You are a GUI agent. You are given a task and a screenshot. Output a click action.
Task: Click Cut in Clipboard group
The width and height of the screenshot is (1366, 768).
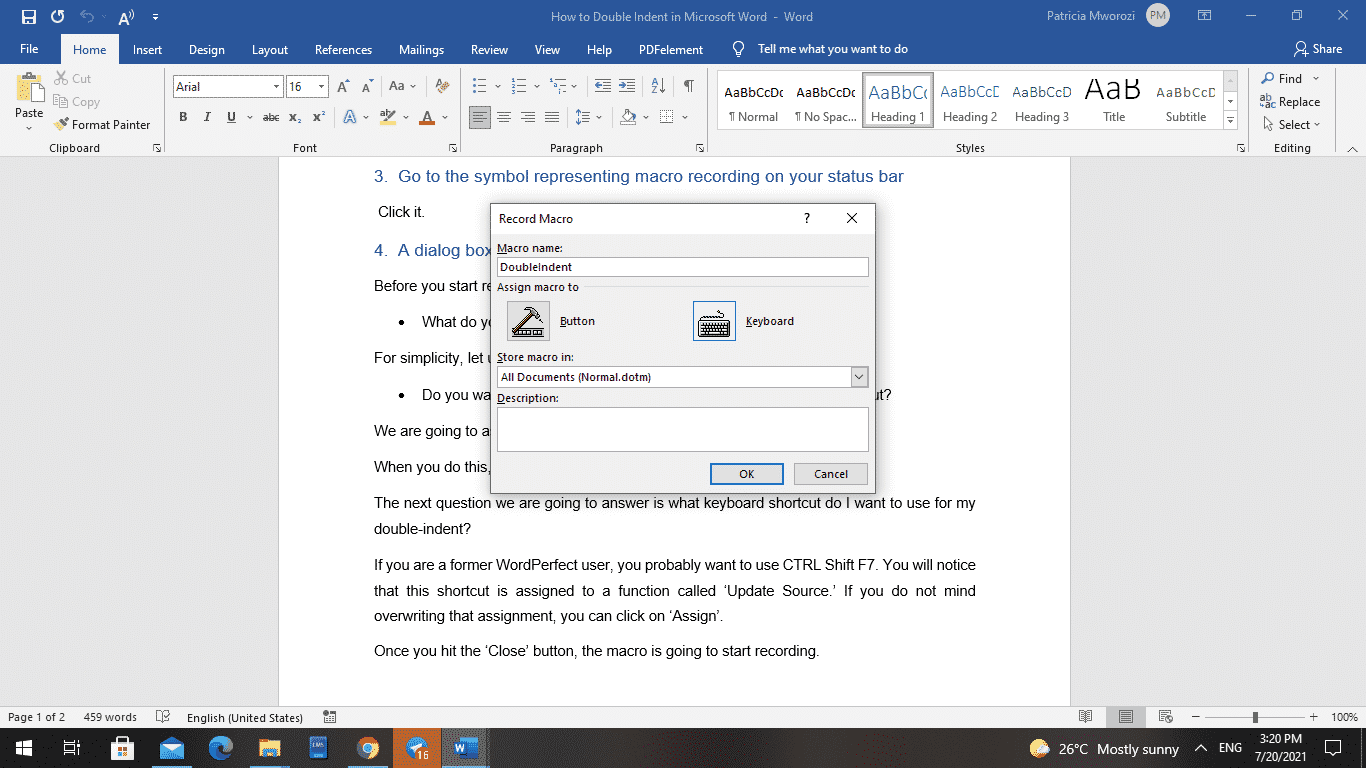pos(71,79)
